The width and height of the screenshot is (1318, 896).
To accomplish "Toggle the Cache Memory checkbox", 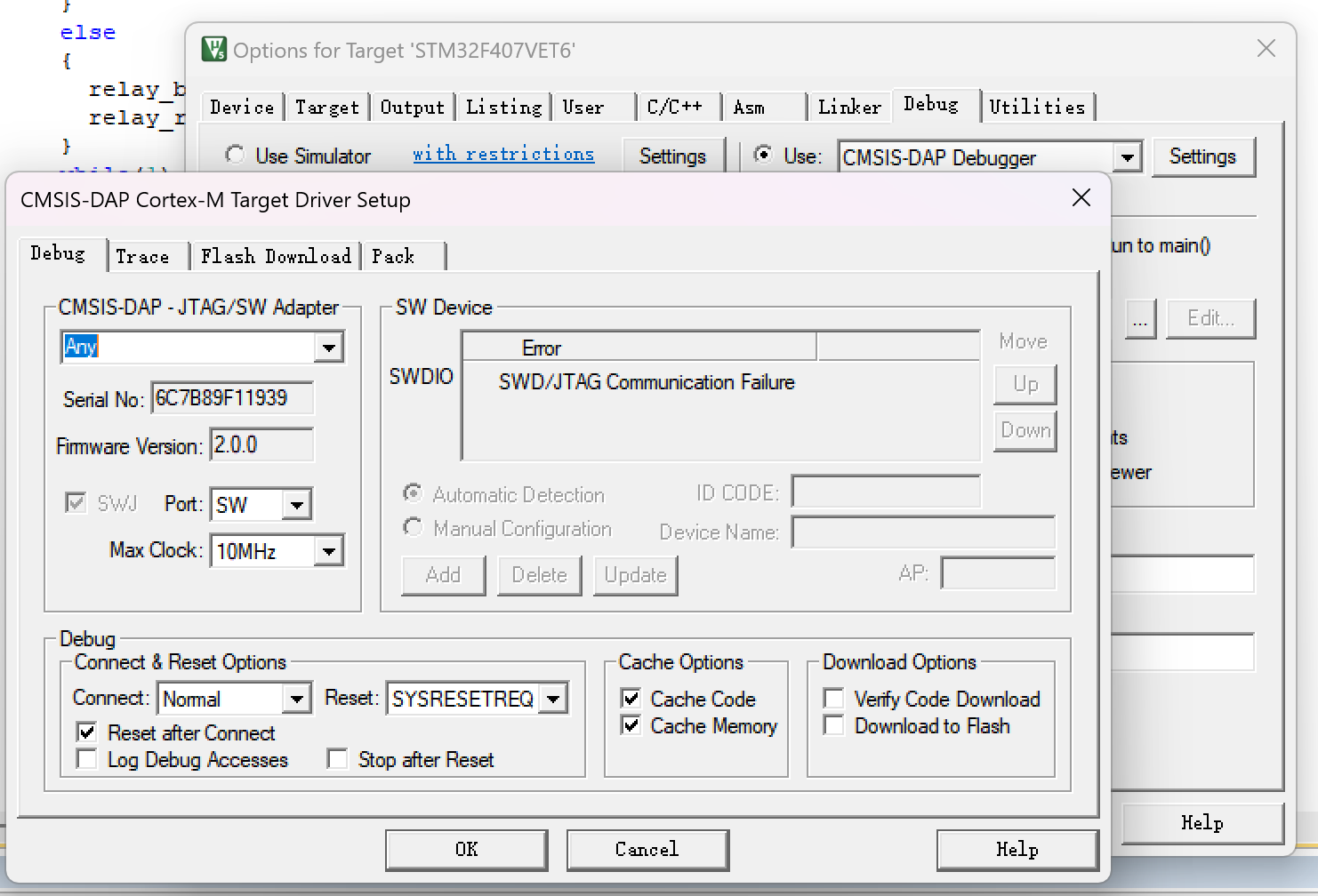I will point(631,725).
